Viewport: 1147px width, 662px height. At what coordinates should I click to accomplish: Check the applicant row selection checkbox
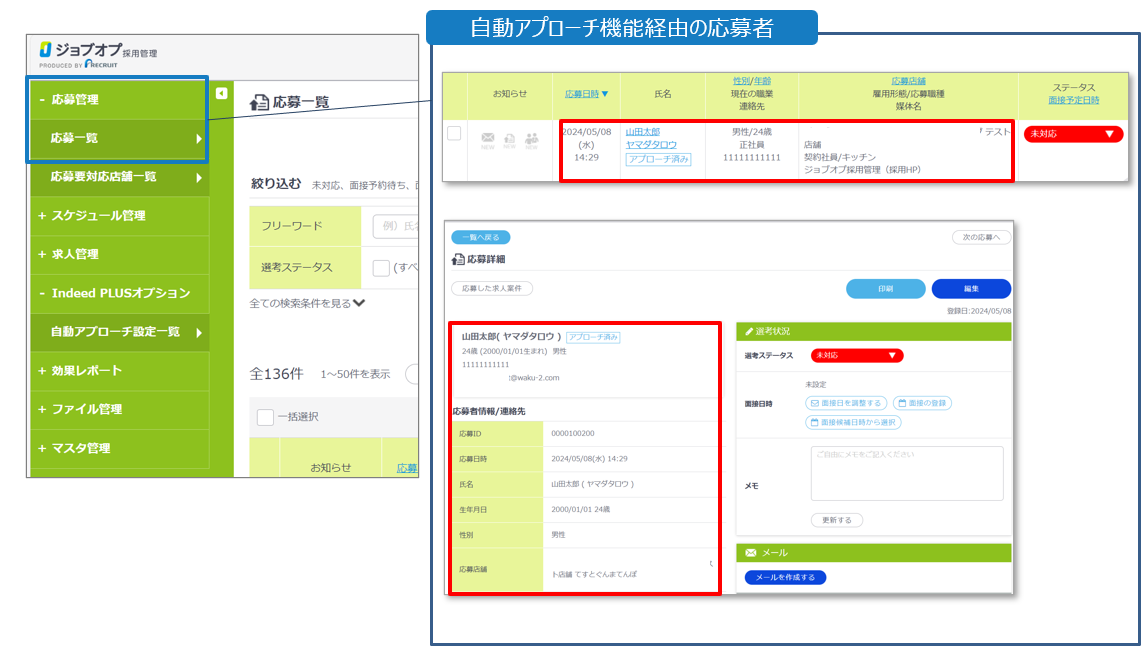(x=454, y=135)
